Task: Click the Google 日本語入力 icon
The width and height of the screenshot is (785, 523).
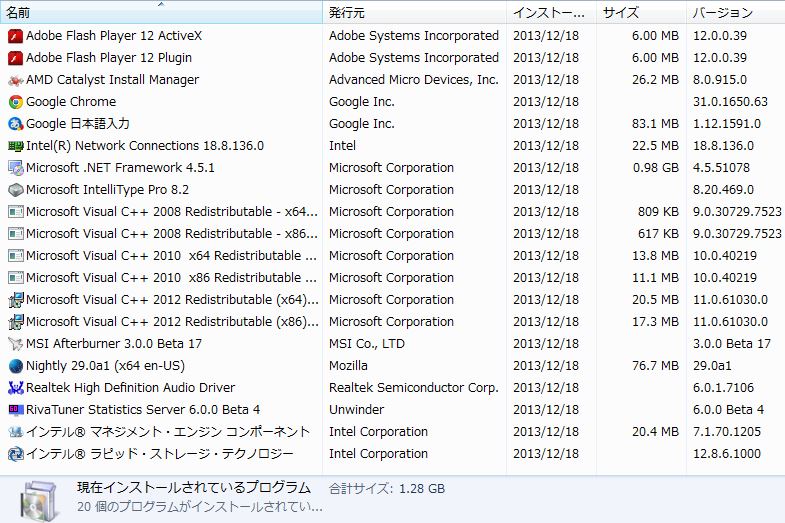Action: (x=16, y=124)
